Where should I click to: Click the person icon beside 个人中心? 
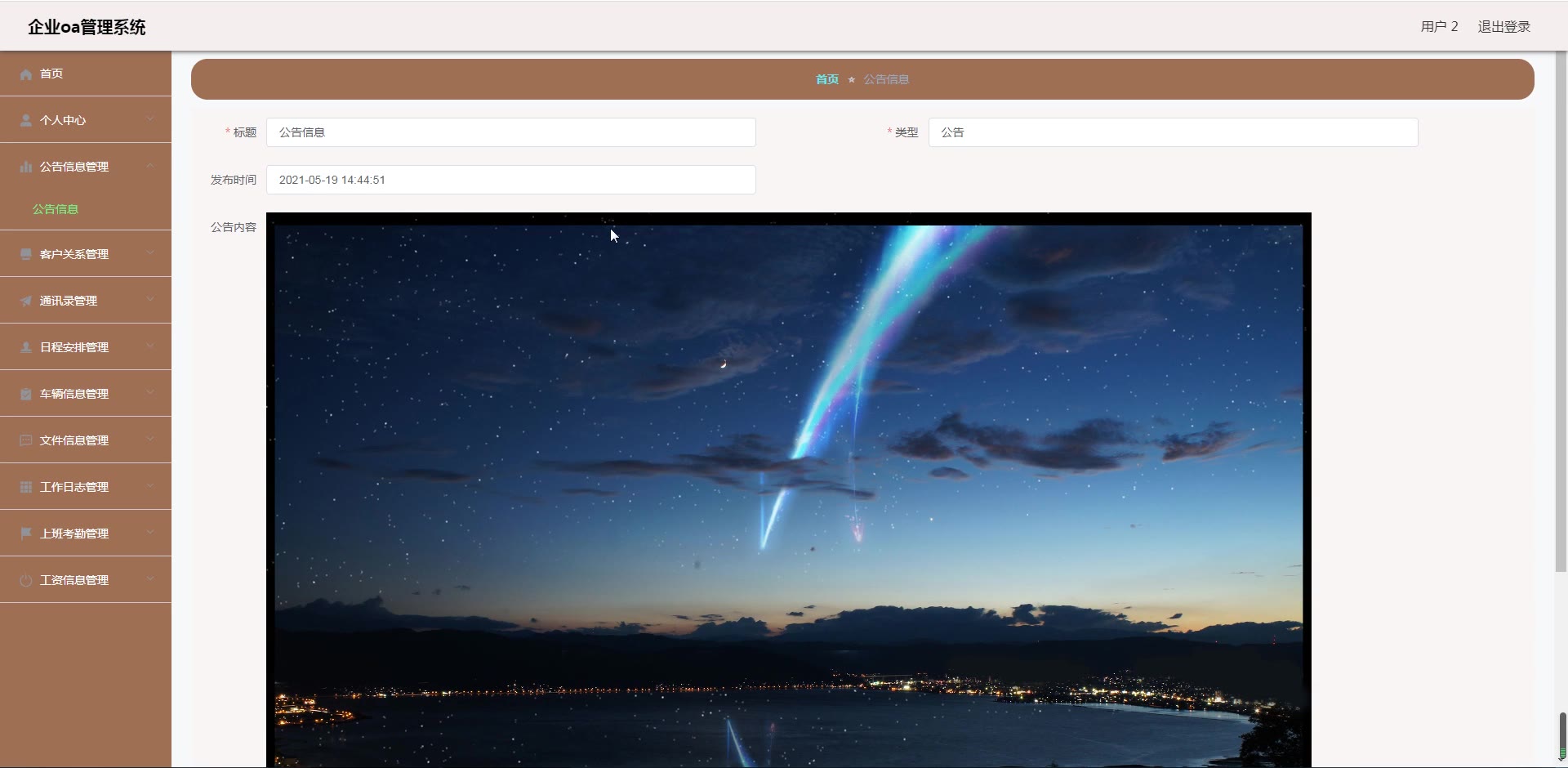[x=26, y=120]
